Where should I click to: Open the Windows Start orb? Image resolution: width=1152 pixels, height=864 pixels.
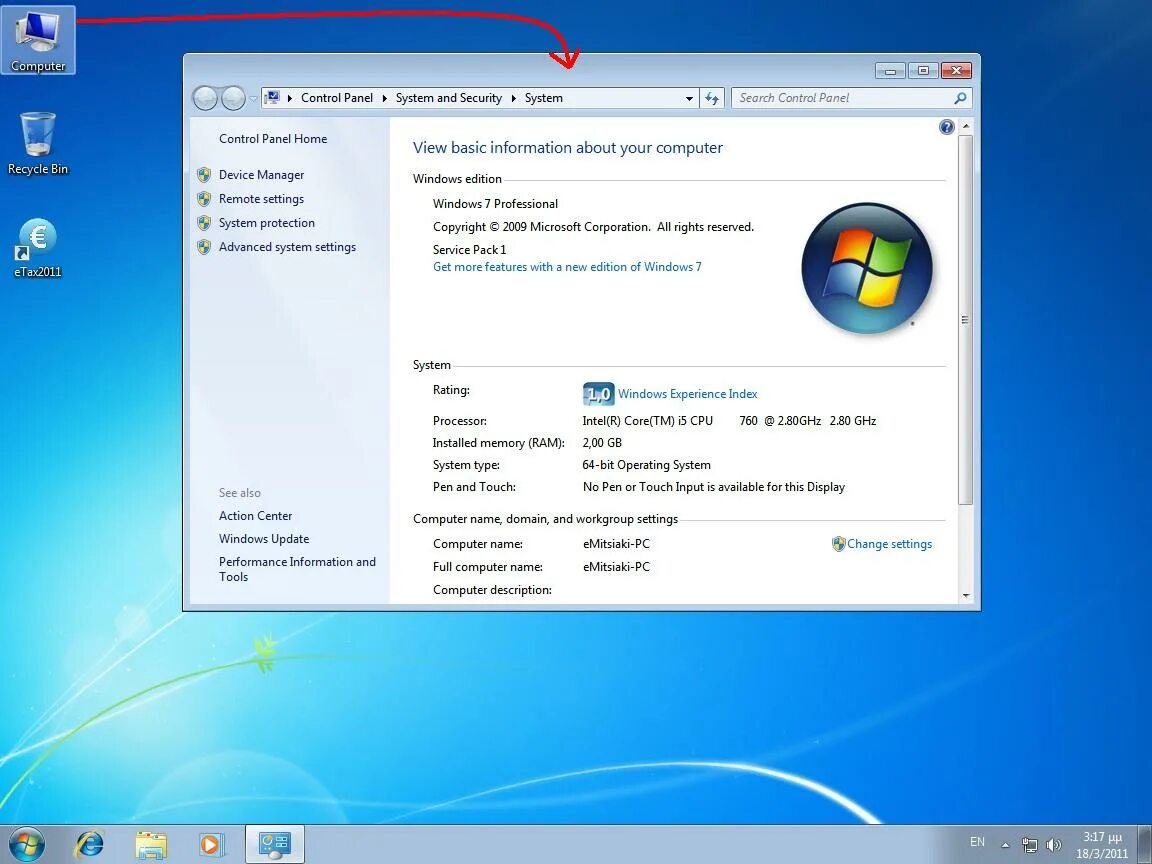[x=26, y=844]
